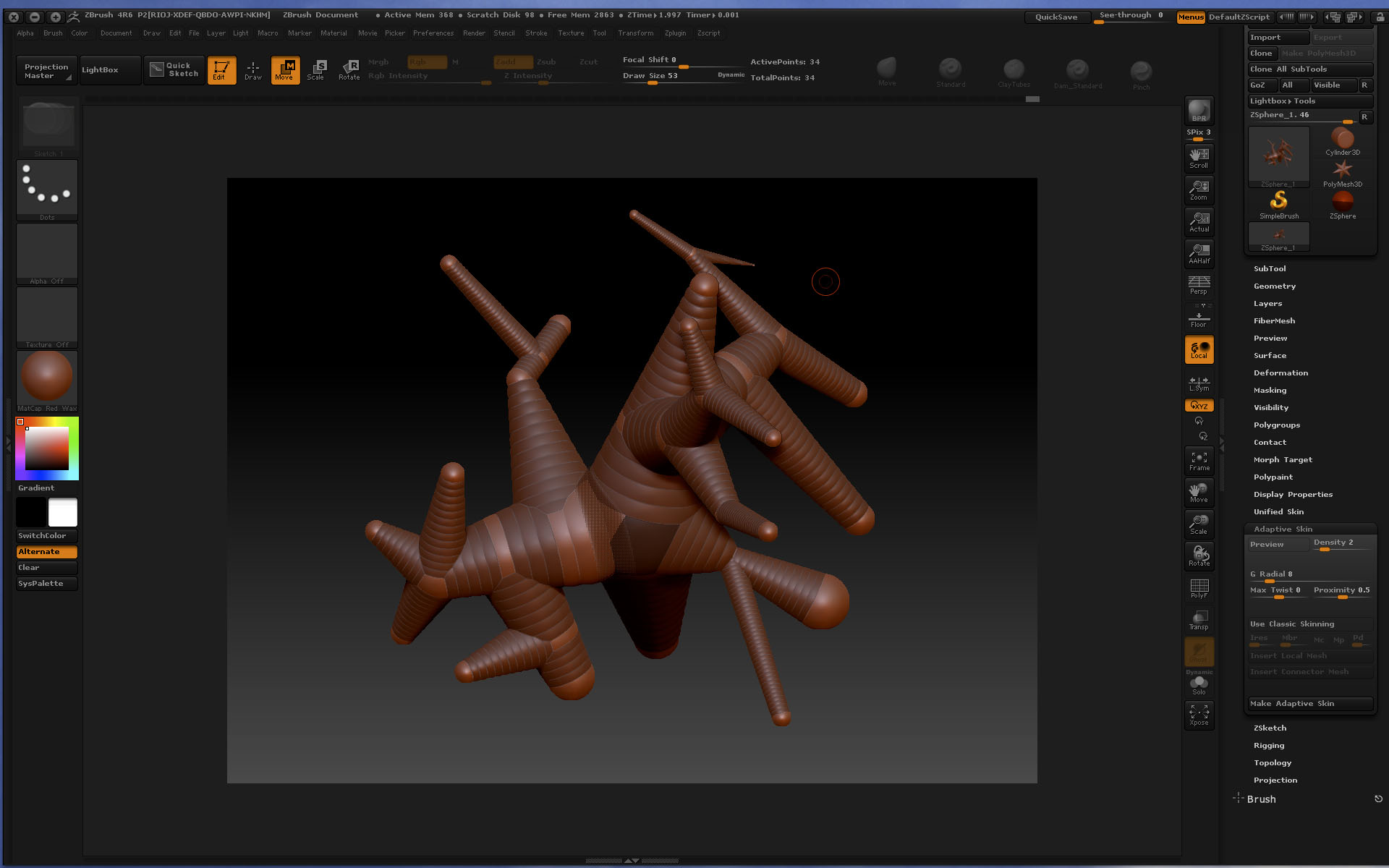Viewport: 1389px width, 868px height.
Task: Open the LightBox browser
Action: (x=110, y=69)
